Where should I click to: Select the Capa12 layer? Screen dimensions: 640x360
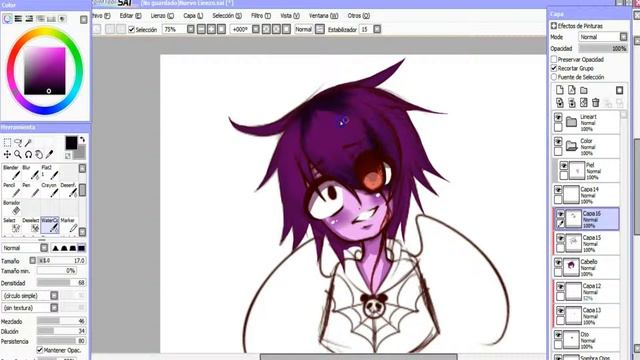587,291
